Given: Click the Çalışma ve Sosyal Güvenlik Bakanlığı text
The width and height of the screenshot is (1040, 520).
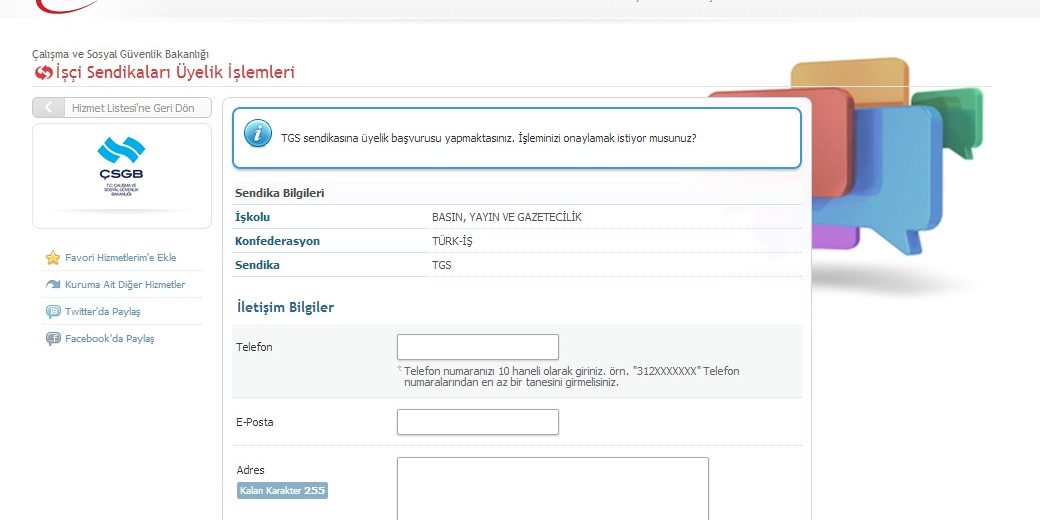Looking at the screenshot, I should [120, 54].
